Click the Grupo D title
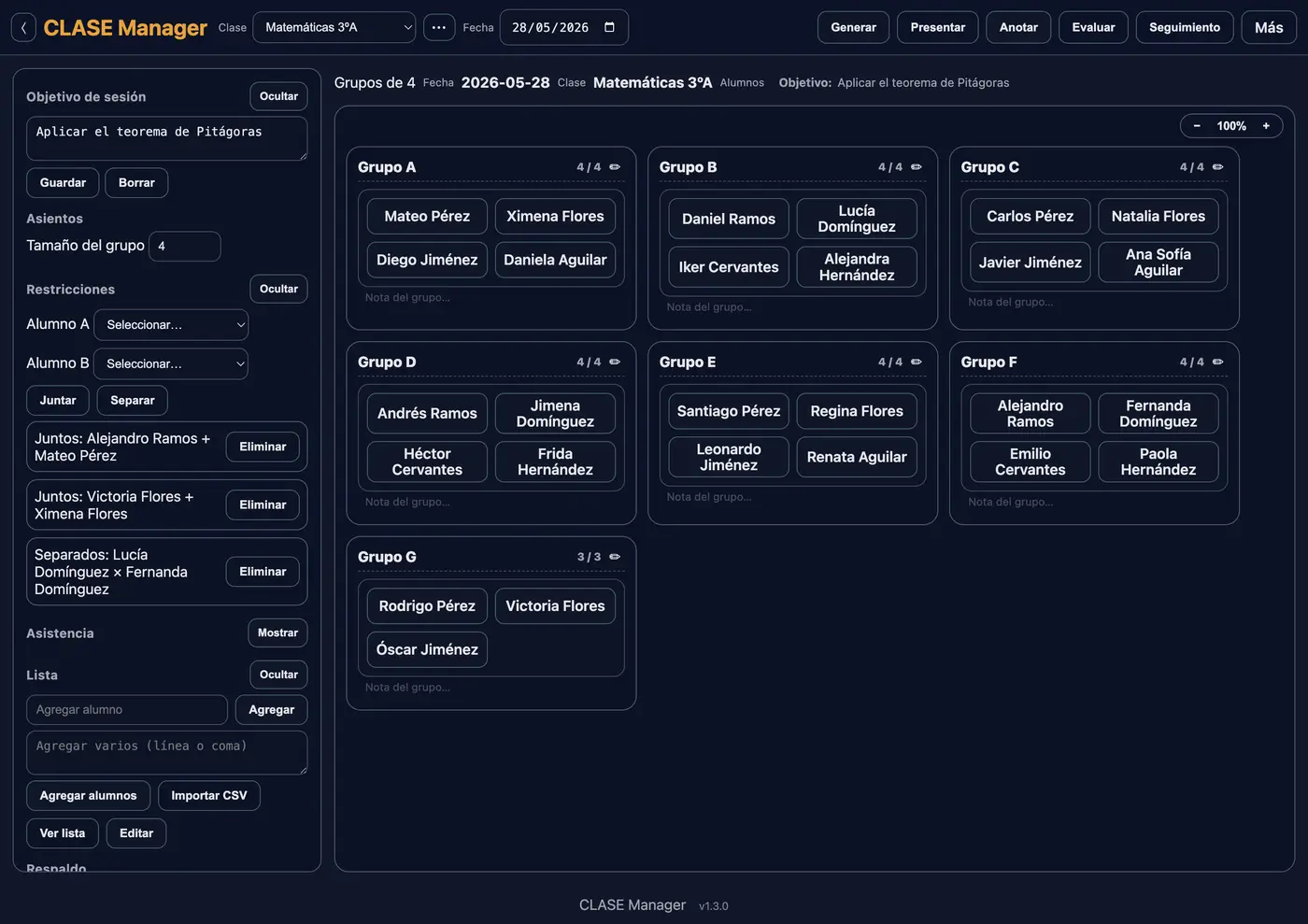This screenshot has height=924, width=1308. click(387, 362)
